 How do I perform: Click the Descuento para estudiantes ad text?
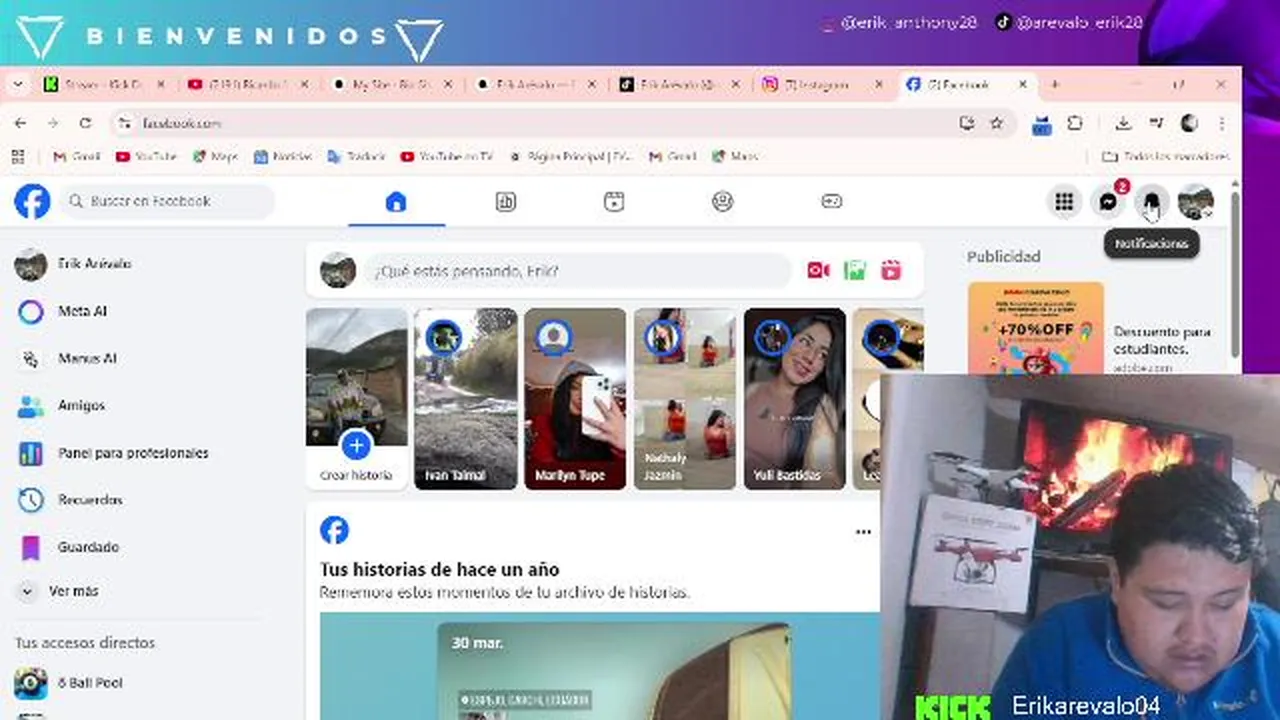(x=1162, y=340)
